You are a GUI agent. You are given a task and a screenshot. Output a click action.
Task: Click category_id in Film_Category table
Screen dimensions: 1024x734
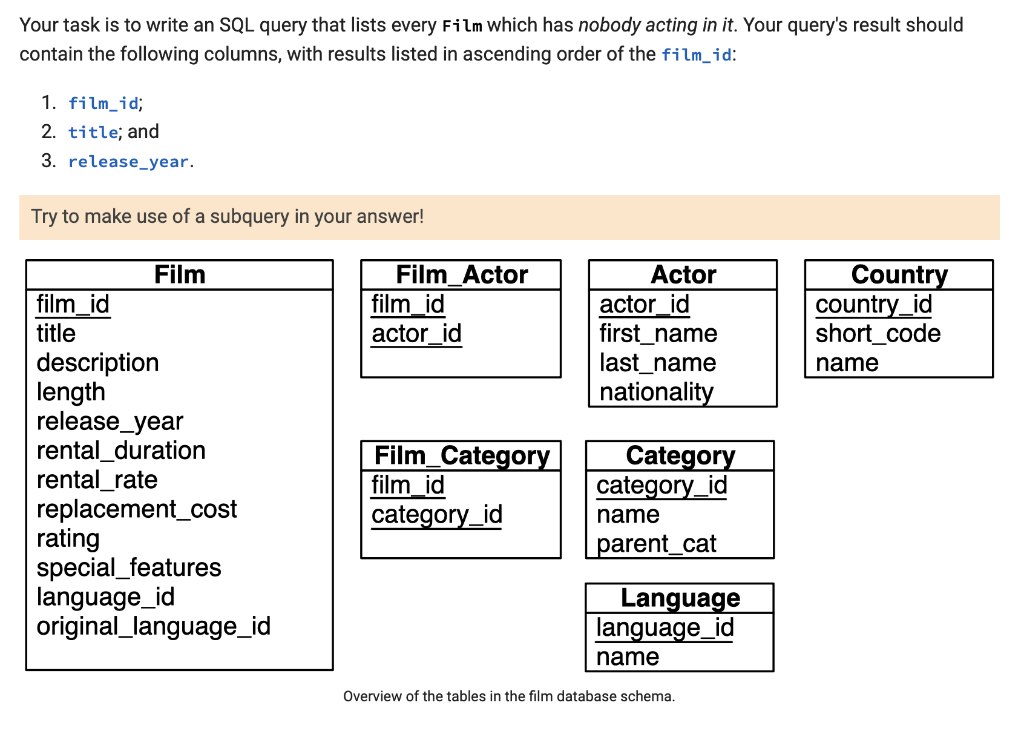[437, 515]
